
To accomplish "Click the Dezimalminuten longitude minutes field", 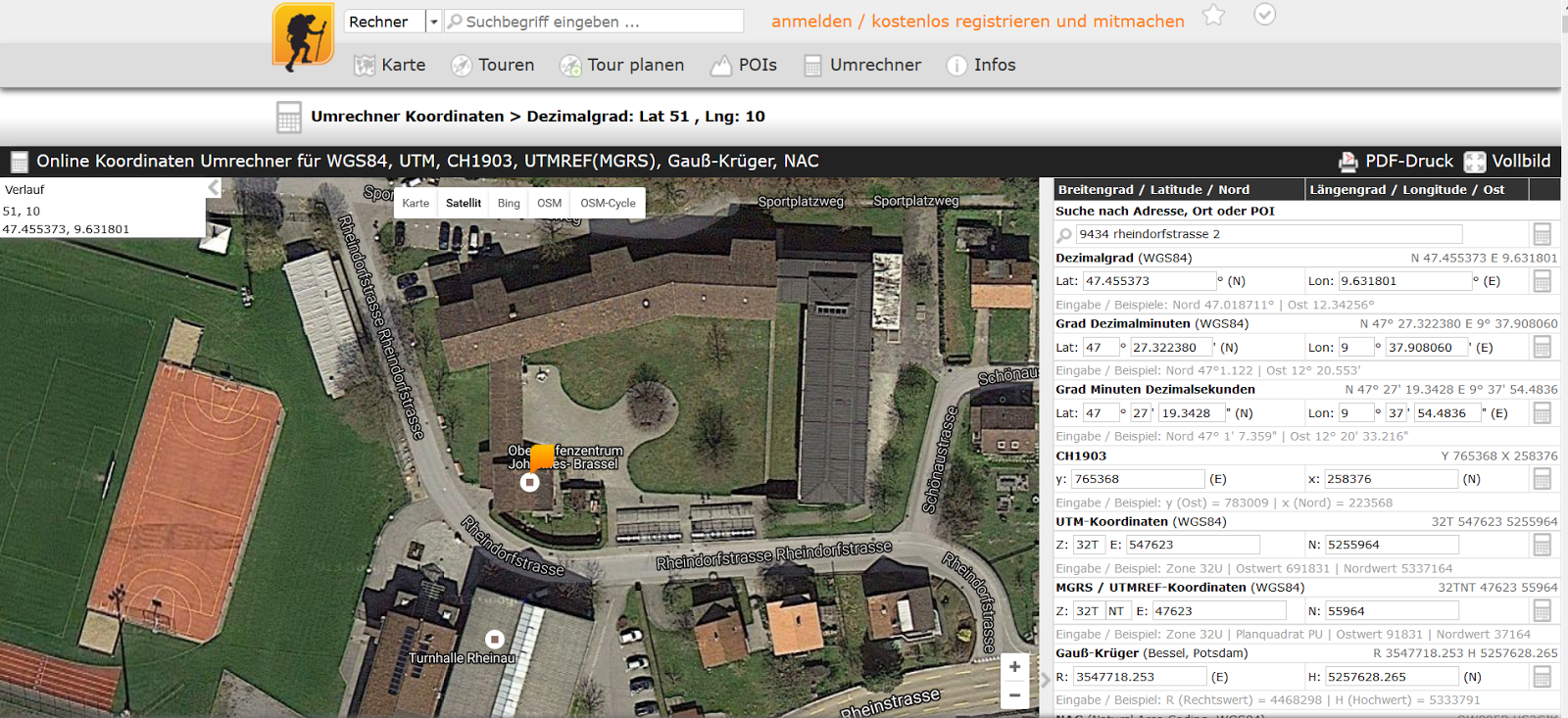I will (x=1427, y=348).
